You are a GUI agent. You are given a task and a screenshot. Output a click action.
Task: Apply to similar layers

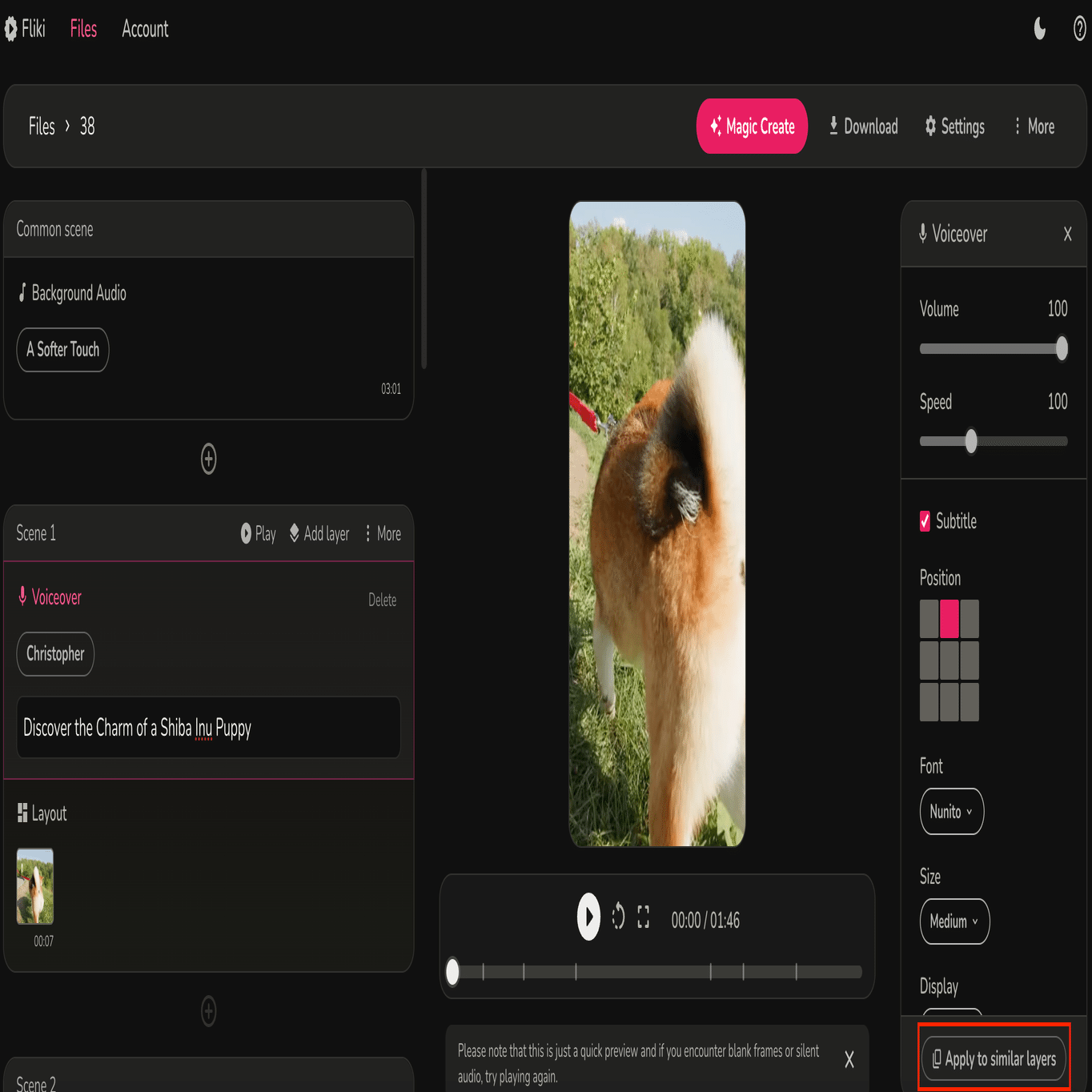[x=994, y=1059]
